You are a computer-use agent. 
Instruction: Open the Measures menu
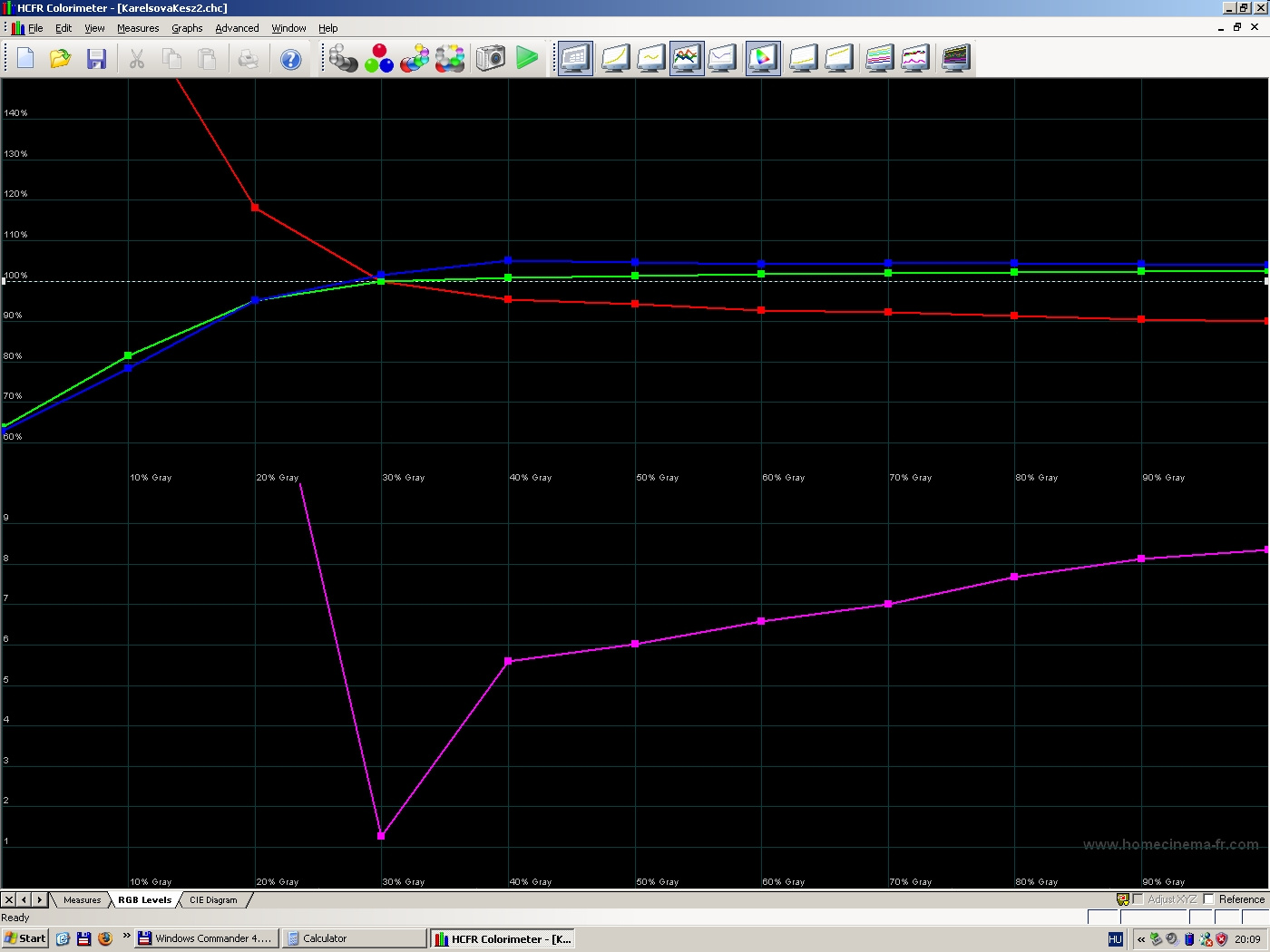(x=138, y=28)
